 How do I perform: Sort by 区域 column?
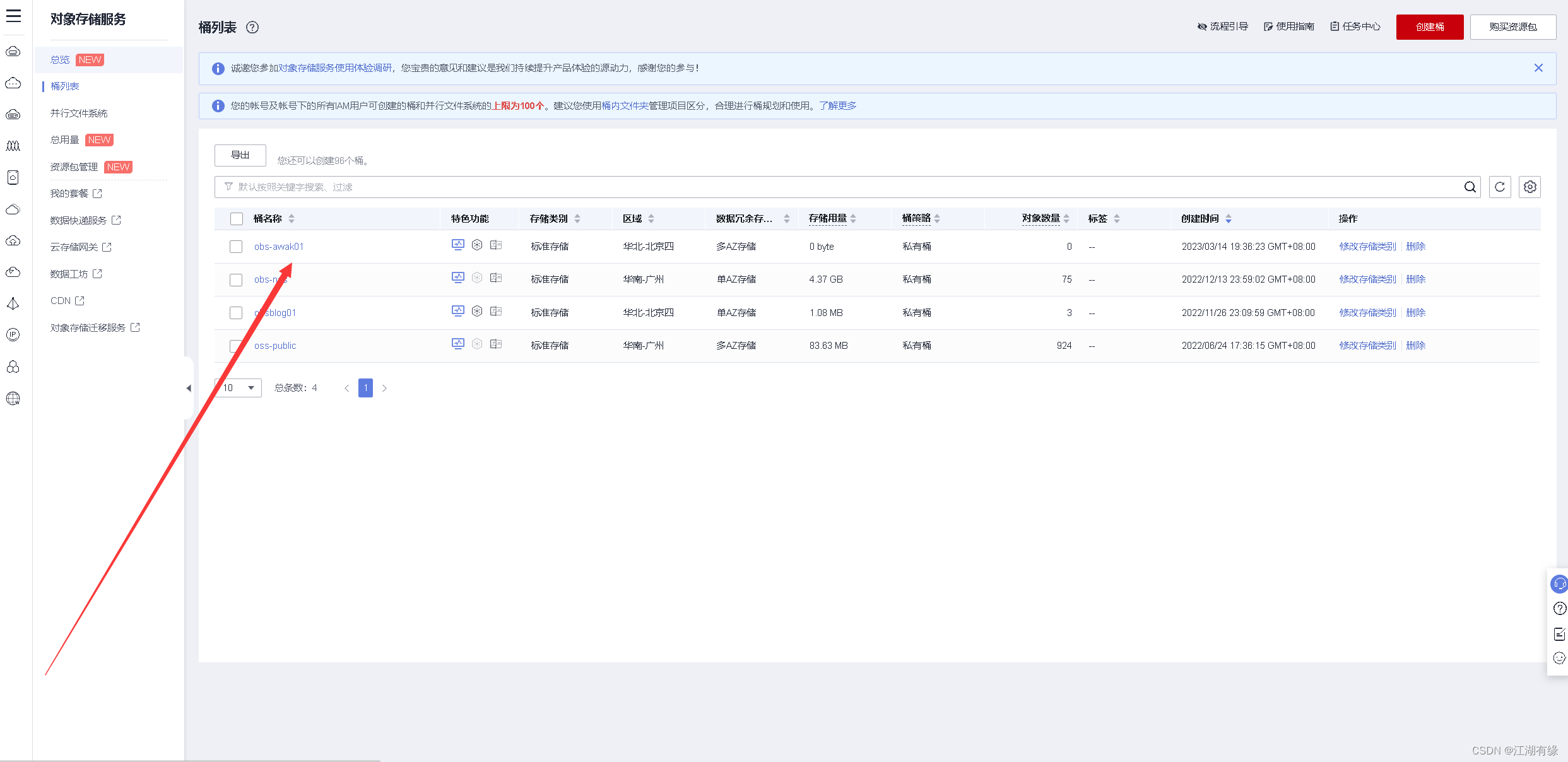[651, 219]
